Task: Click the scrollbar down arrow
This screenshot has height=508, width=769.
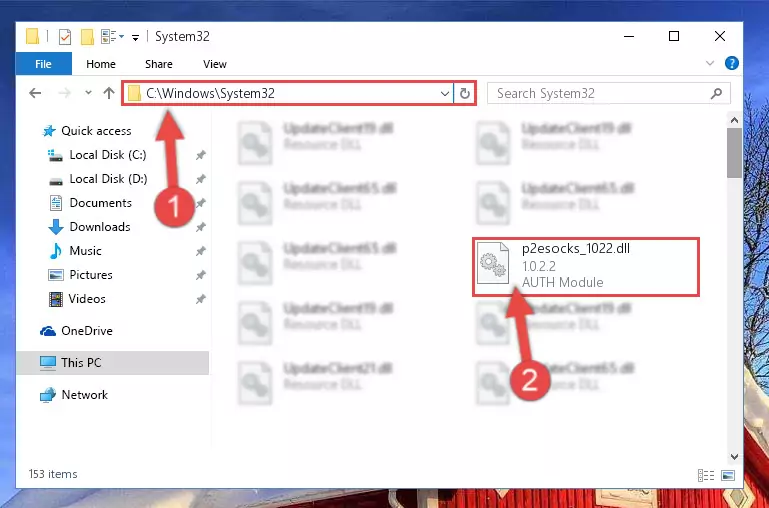Action: 734,457
